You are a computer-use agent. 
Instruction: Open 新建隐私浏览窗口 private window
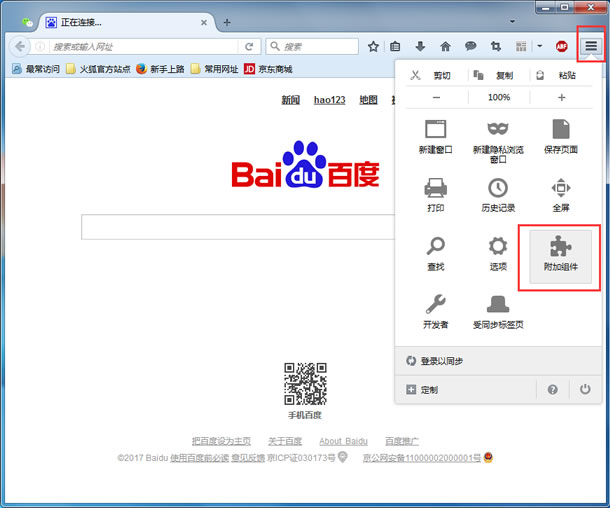click(x=498, y=142)
